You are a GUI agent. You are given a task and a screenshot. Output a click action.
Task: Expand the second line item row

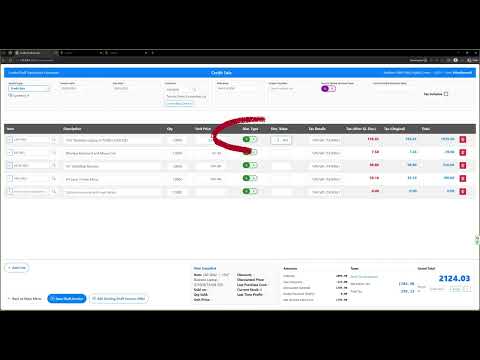[10, 152]
